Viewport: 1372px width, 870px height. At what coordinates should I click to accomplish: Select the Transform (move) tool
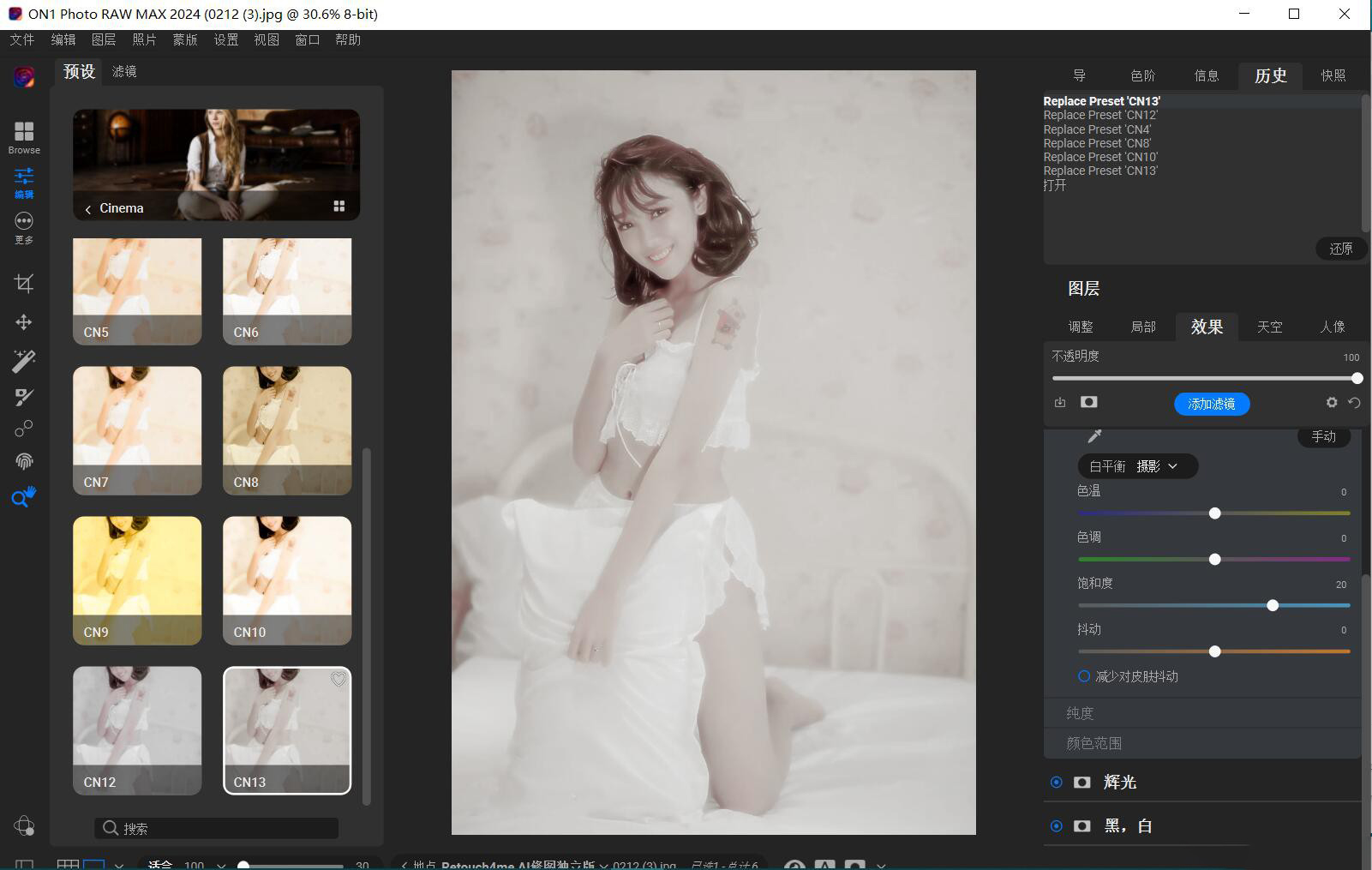[23, 321]
